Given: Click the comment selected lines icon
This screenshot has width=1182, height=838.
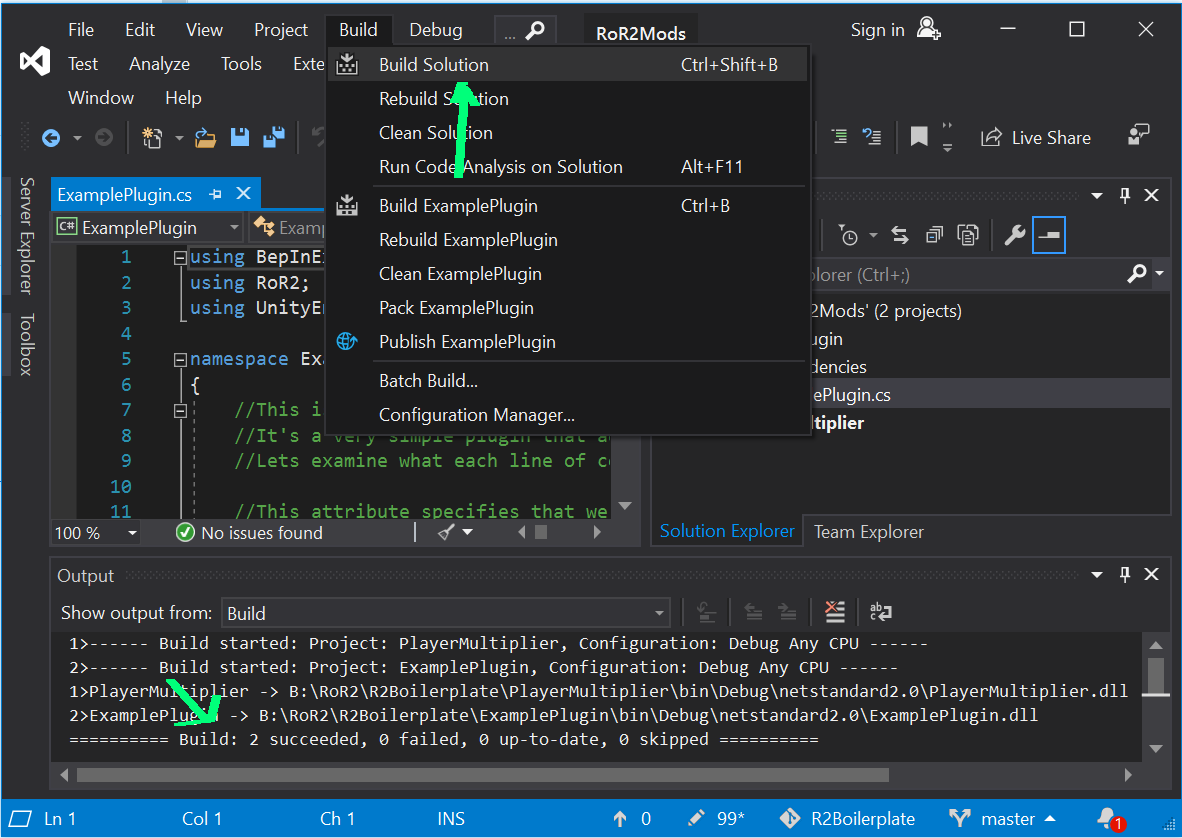Looking at the screenshot, I should pos(839,136).
